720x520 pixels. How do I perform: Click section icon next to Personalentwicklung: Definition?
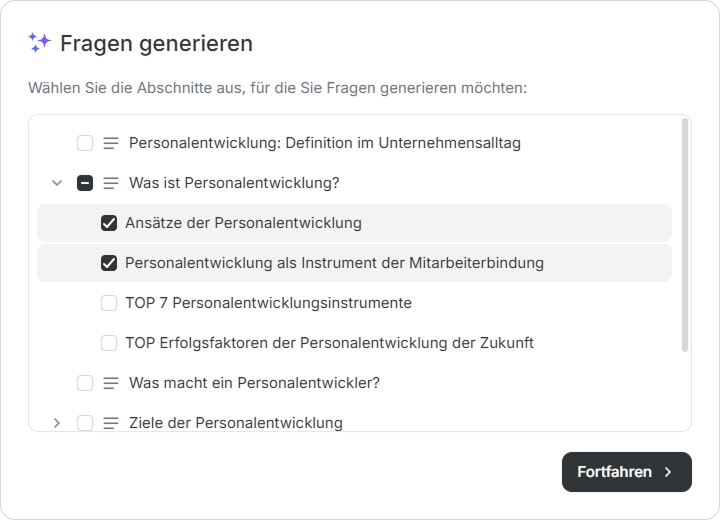[111, 143]
